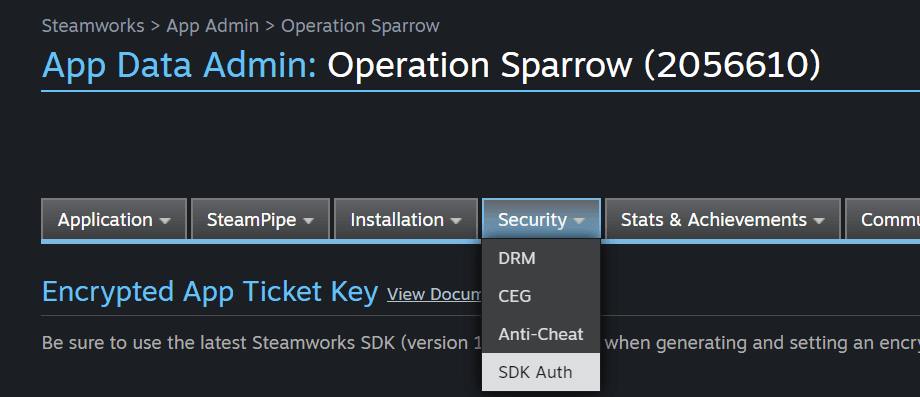Select the CEG menu entry
920x397 pixels.
[x=541, y=296]
